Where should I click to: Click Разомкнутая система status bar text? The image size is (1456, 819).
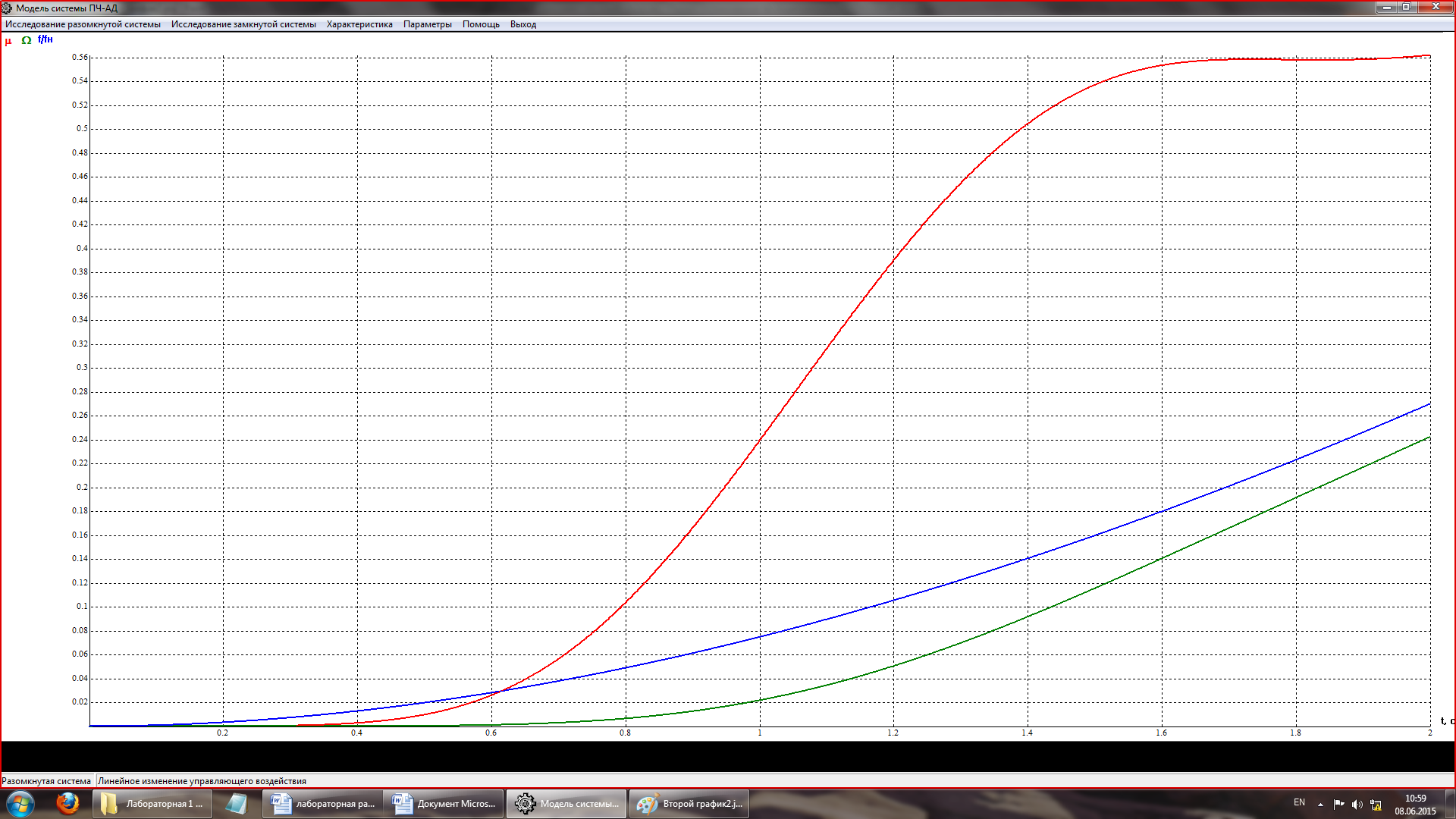tap(46, 781)
